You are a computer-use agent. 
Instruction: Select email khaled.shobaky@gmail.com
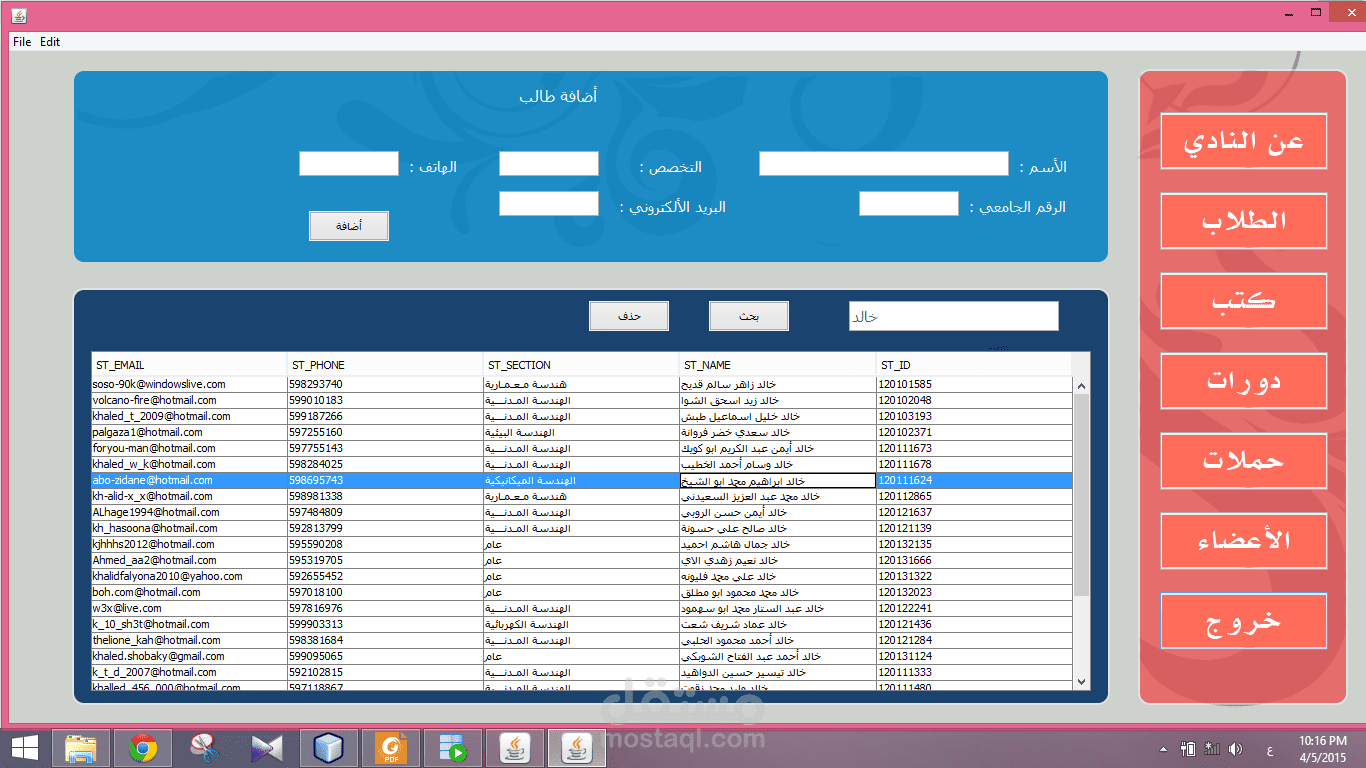pos(189,656)
